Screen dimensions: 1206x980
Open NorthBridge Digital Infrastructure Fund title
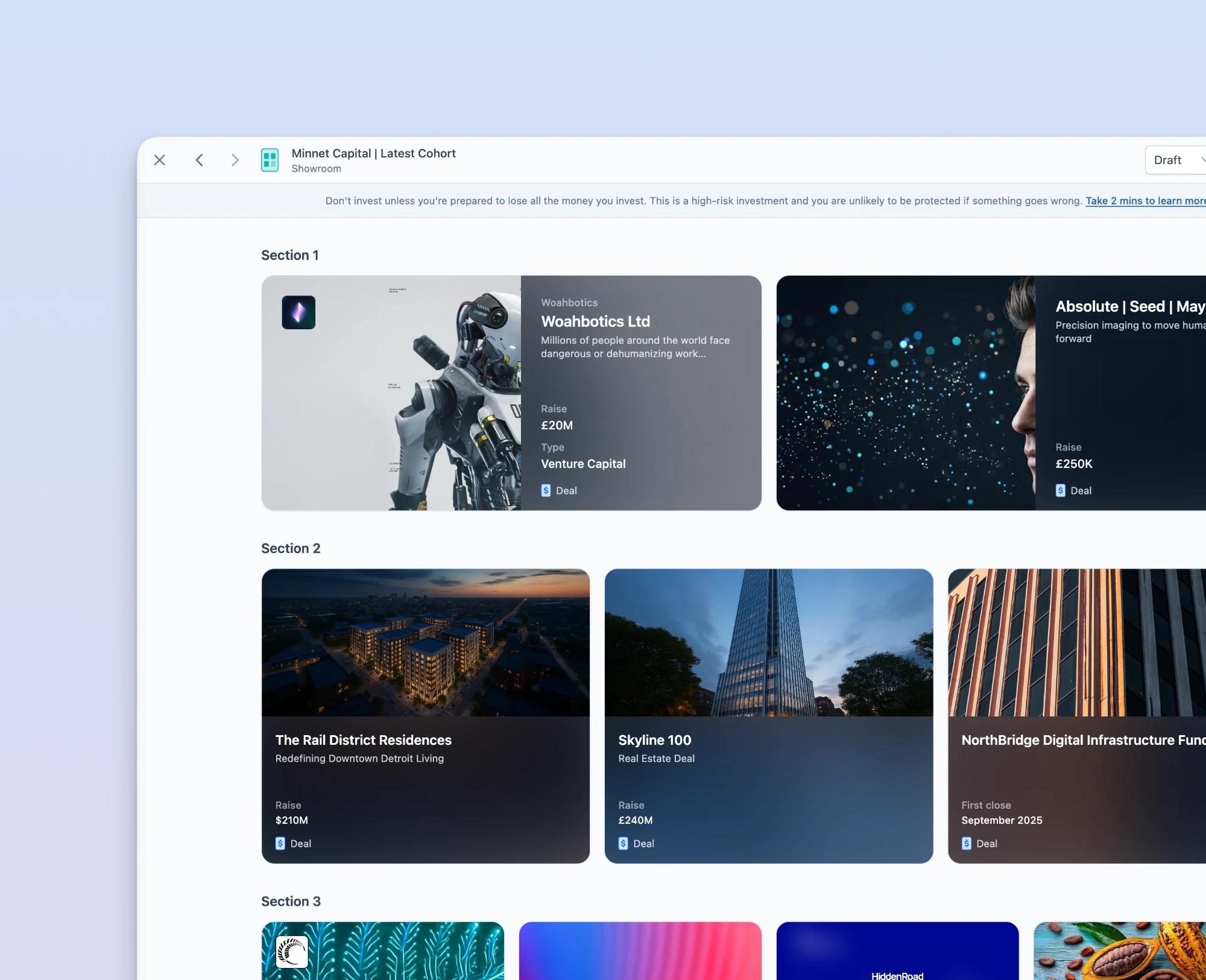tap(1084, 740)
